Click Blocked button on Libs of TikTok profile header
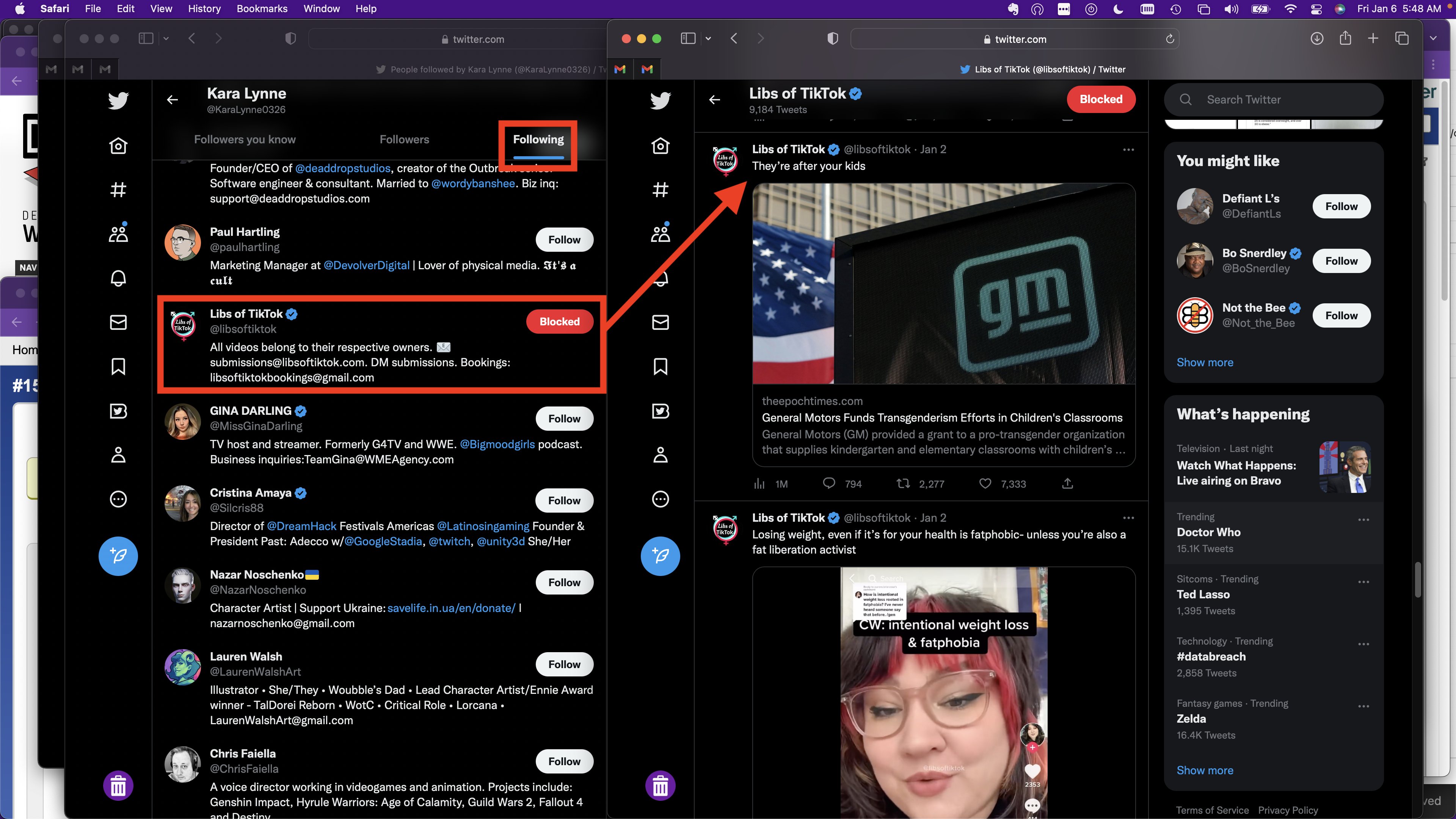1456x819 pixels. point(1100,99)
